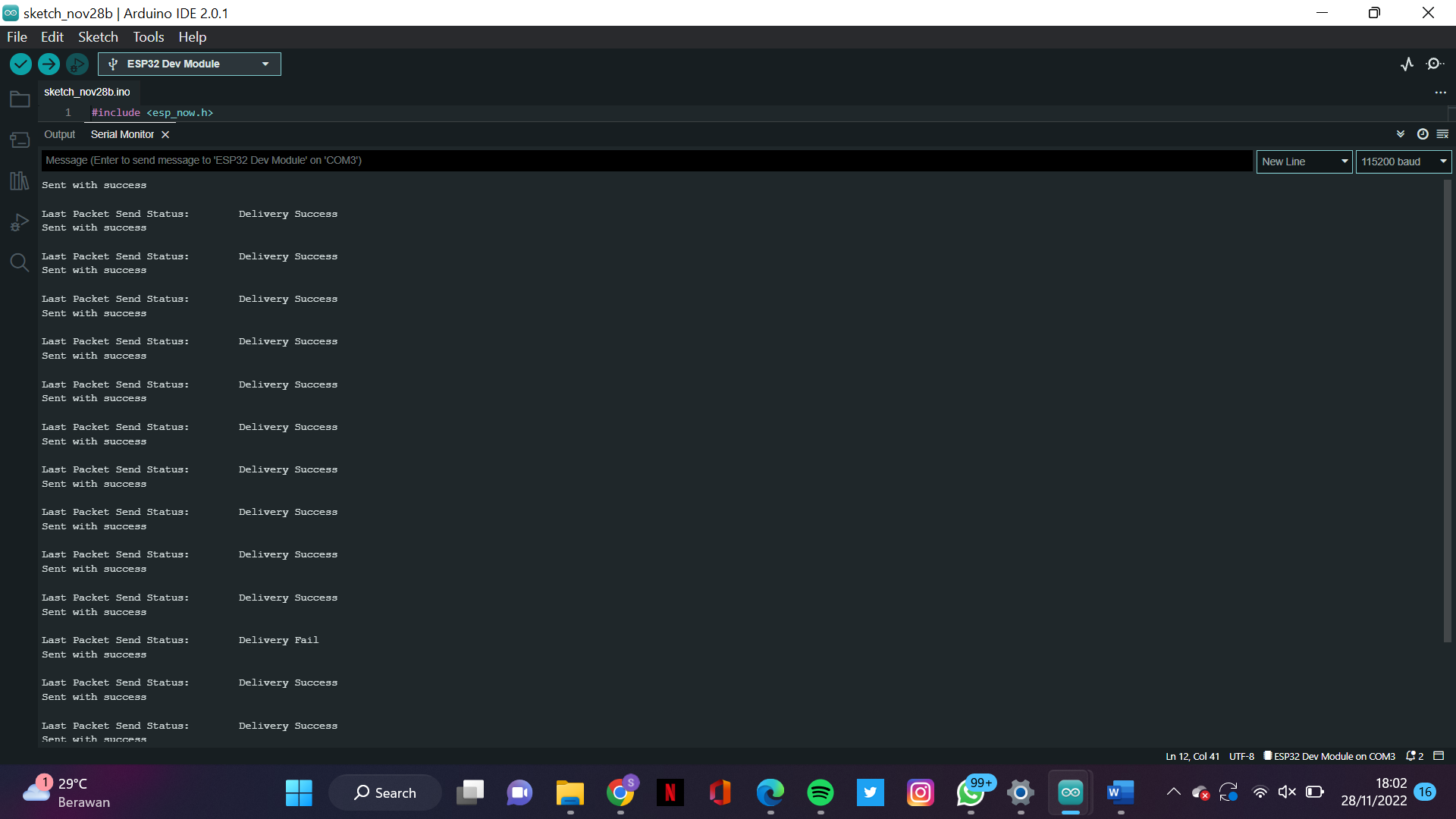Open the Sketch menu
Screen dimensions: 1456x819
98,37
